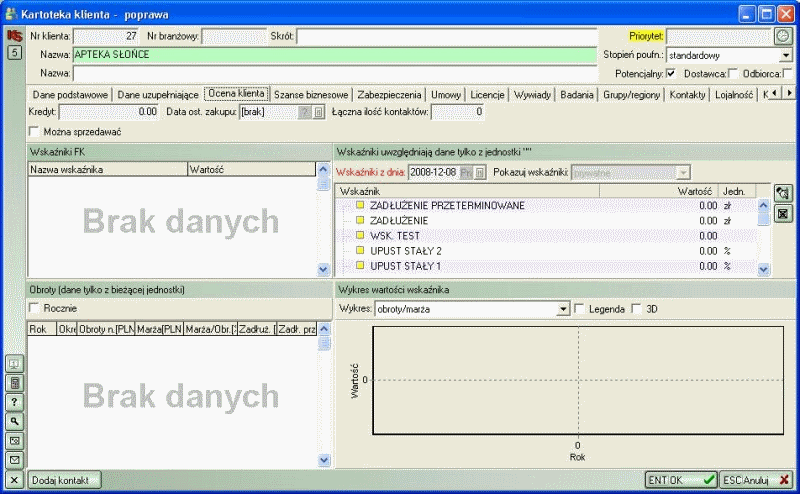
Task: Click the calculator icon in left sidebar
Action: (14, 383)
